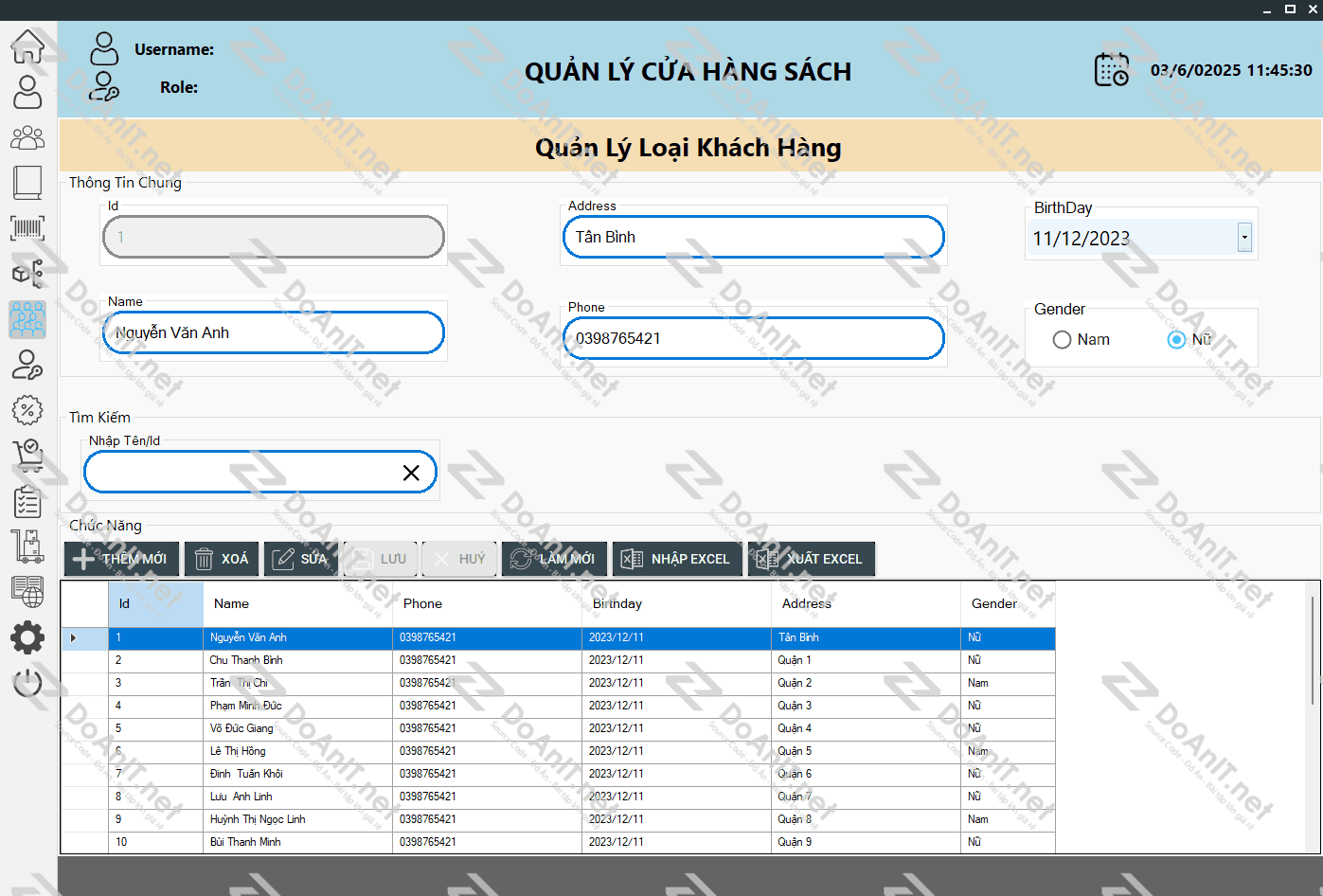
Task: Click the table's vertical scrollbar
Action: (1312, 654)
